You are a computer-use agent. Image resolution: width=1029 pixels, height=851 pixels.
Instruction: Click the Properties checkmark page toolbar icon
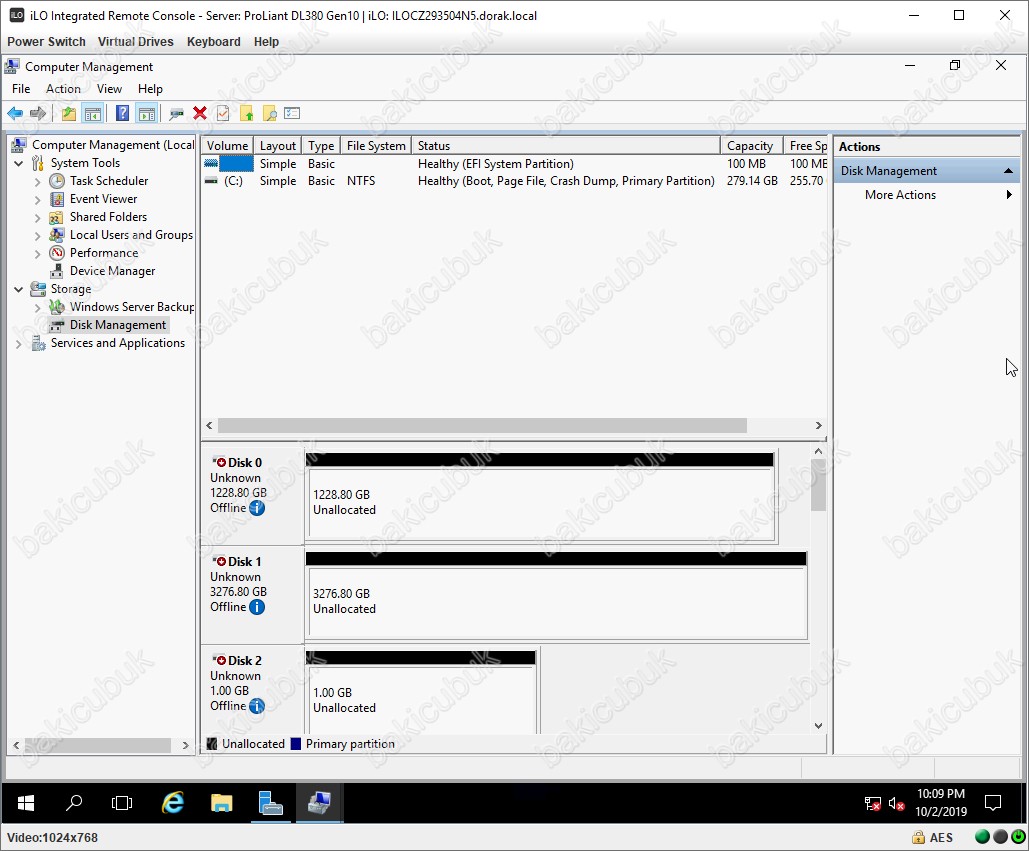point(223,114)
